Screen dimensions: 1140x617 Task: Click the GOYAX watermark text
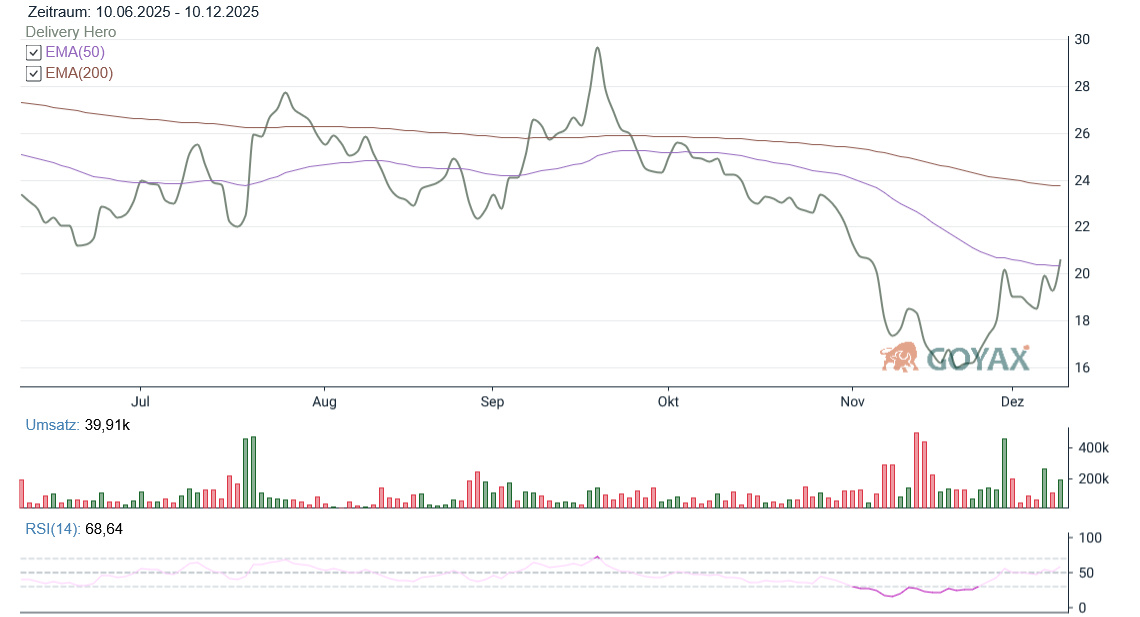click(978, 358)
